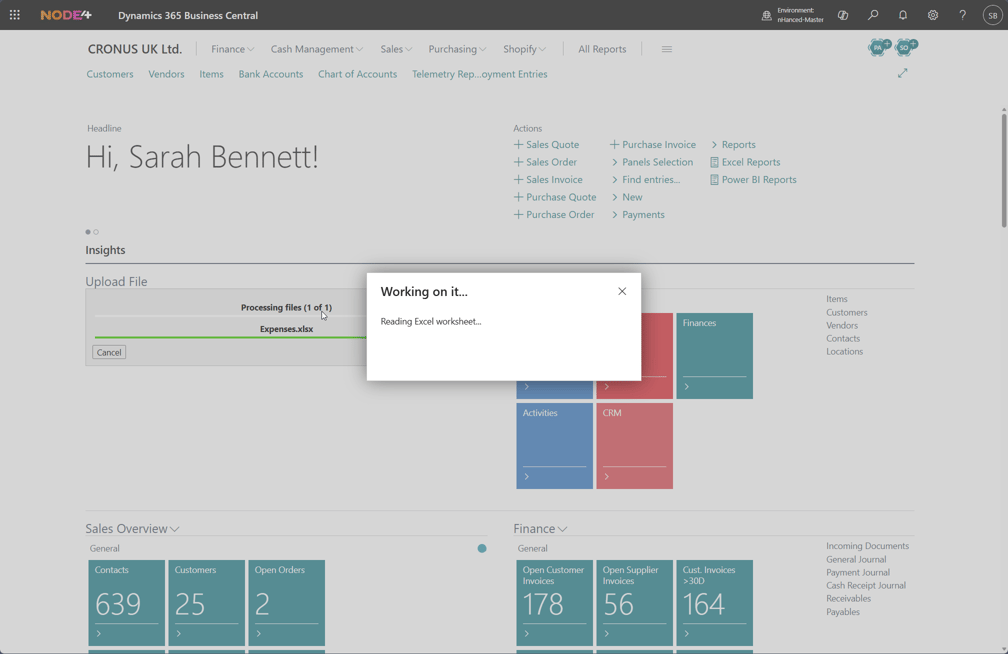This screenshot has height=654, width=1008.
Task: Click the arrow on the Contacts tile
Action: point(98,633)
